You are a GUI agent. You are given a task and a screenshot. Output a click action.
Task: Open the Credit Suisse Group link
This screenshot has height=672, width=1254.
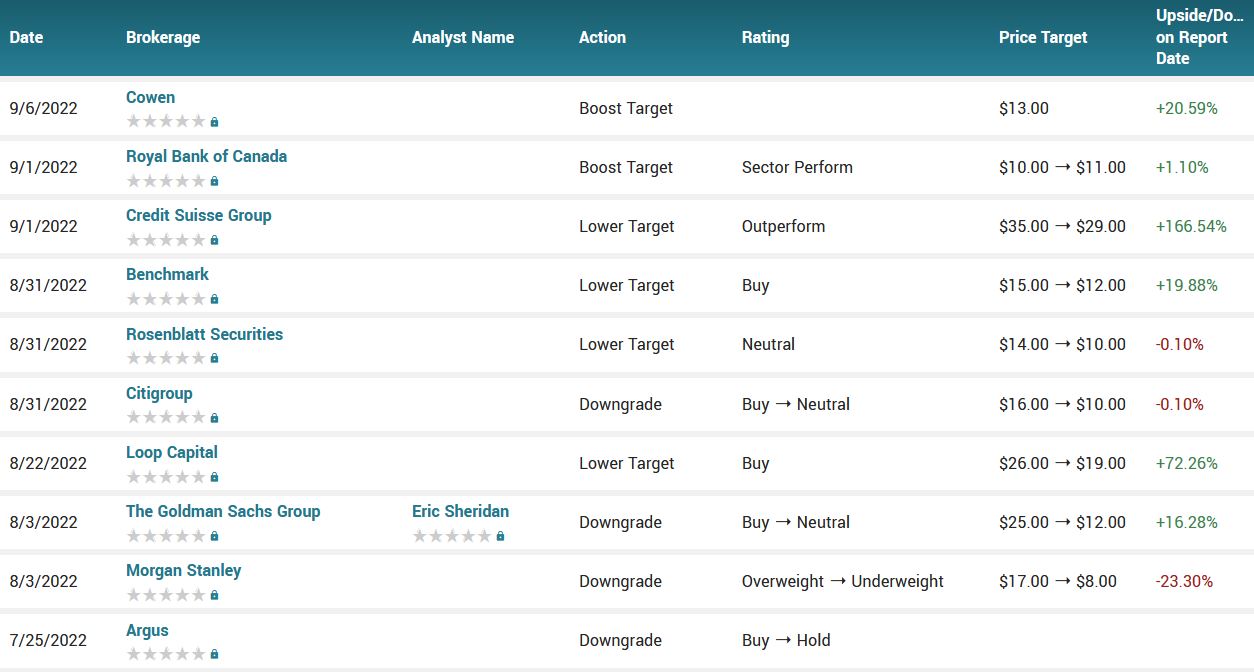[198, 215]
